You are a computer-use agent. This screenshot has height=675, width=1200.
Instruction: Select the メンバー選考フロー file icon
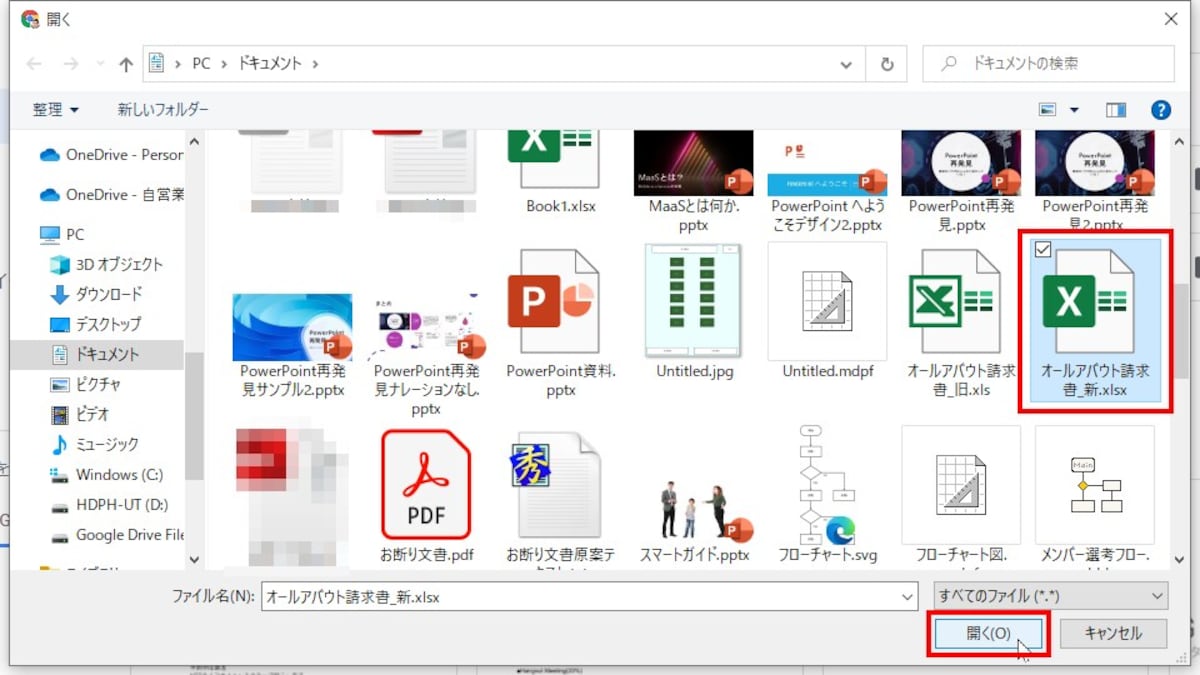point(1095,484)
